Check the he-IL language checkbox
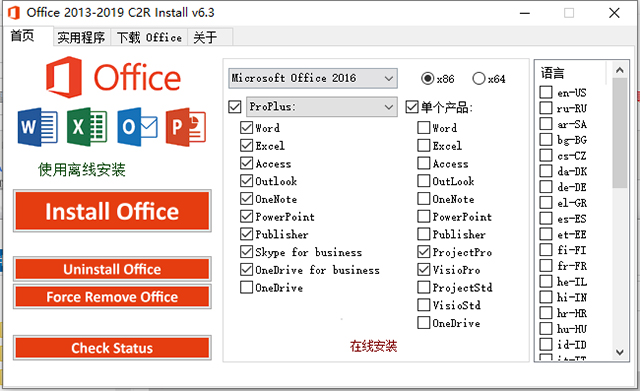This screenshot has width=640, height=391. 546,281
